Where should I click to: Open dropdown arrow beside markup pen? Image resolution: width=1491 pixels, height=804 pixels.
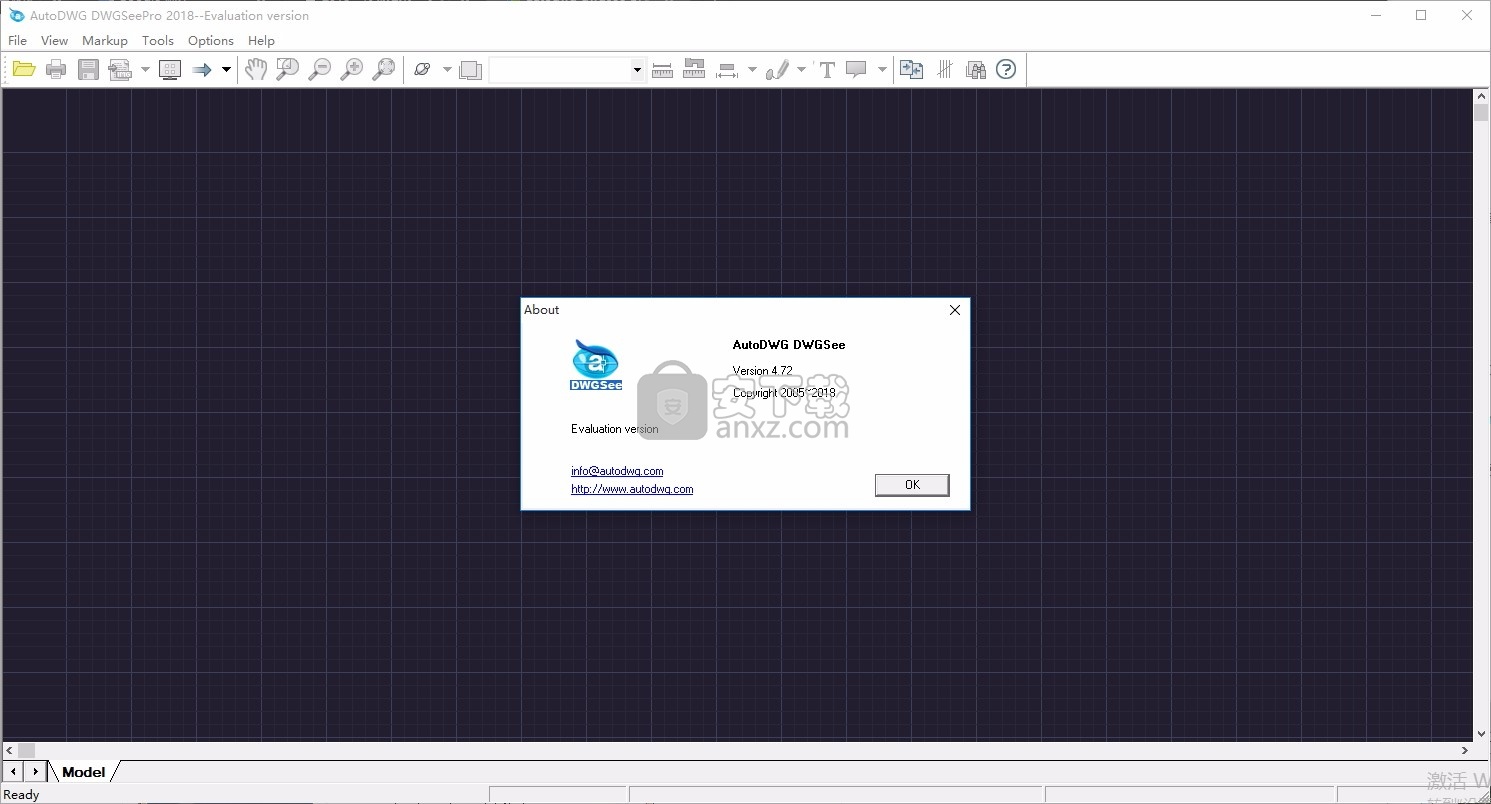pyautogui.click(x=801, y=69)
